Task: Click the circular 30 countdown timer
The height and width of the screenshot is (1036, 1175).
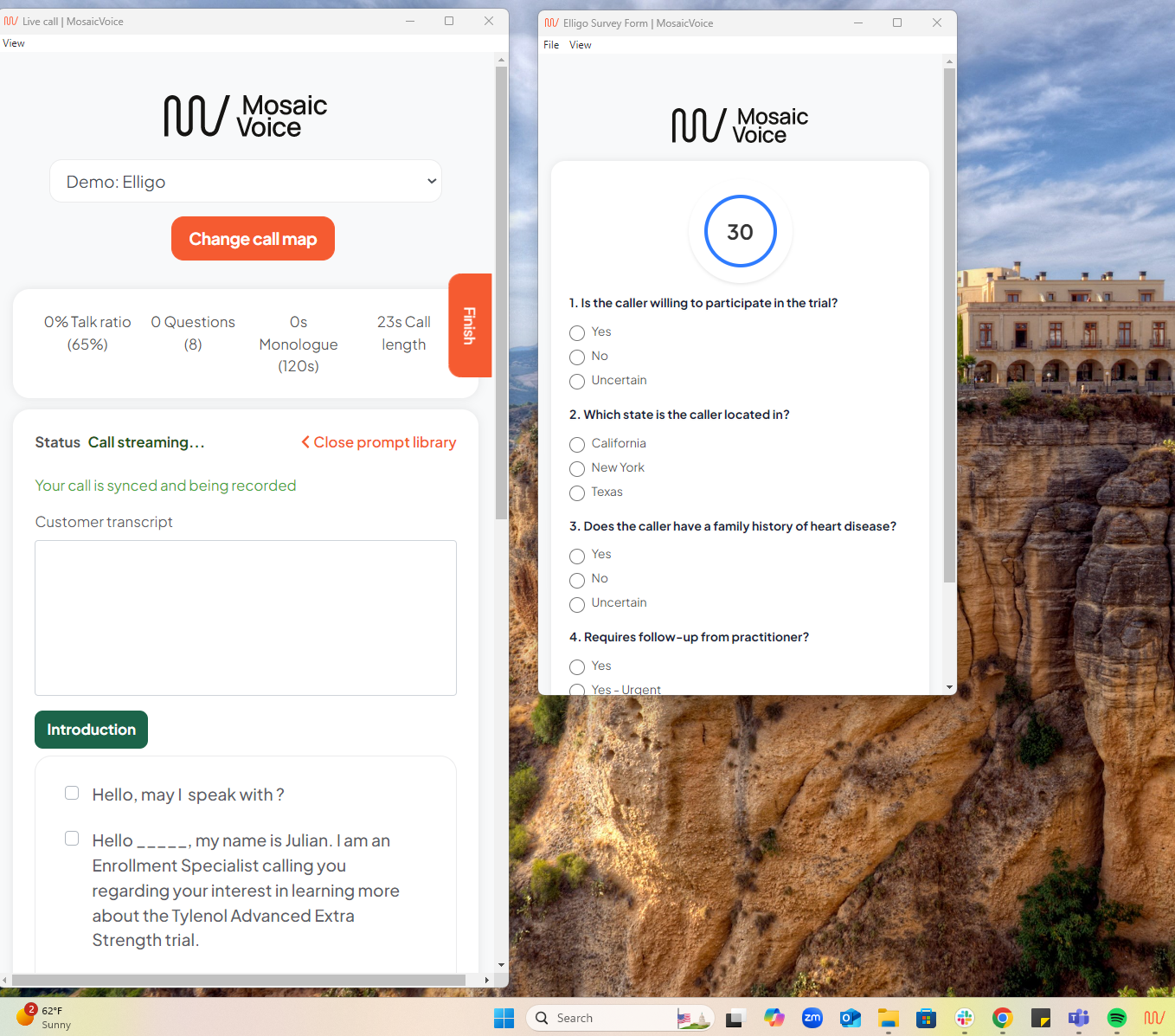Action: pos(740,232)
